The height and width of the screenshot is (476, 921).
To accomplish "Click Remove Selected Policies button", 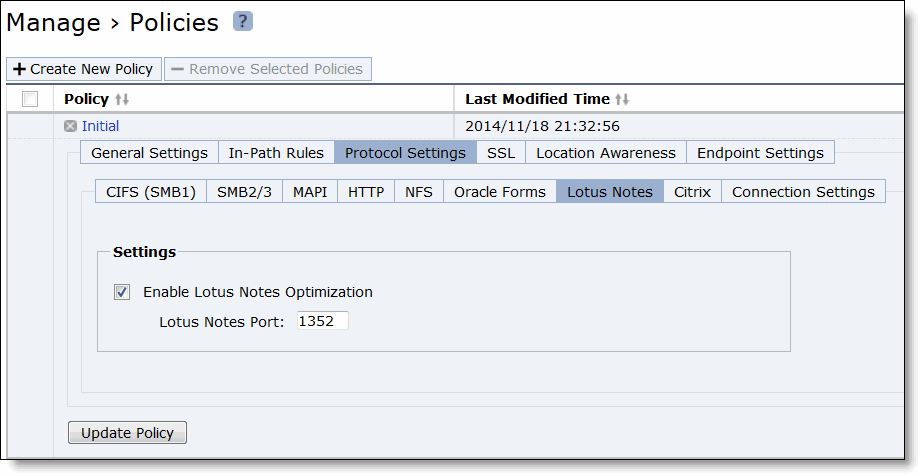I will pos(268,69).
